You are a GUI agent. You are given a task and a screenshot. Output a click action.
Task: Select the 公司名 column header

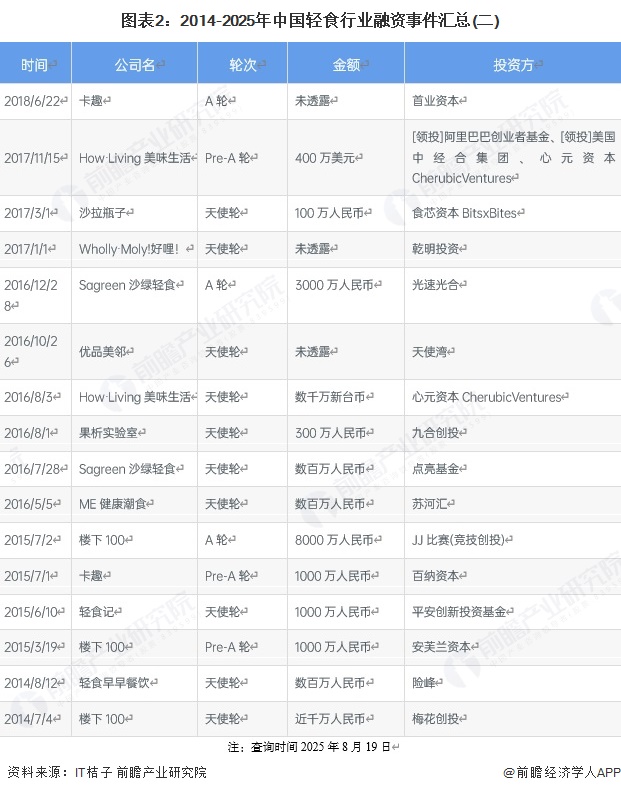(x=135, y=64)
